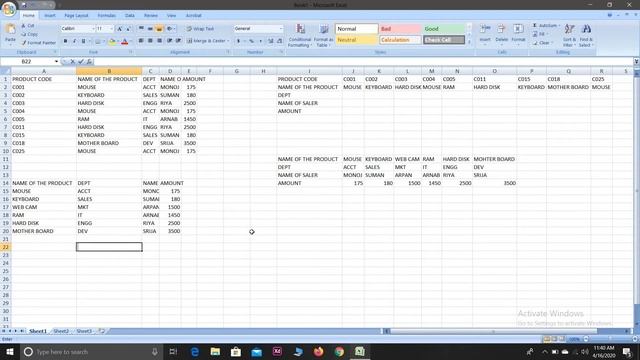Open the Office Button menu

click(9, 8)
